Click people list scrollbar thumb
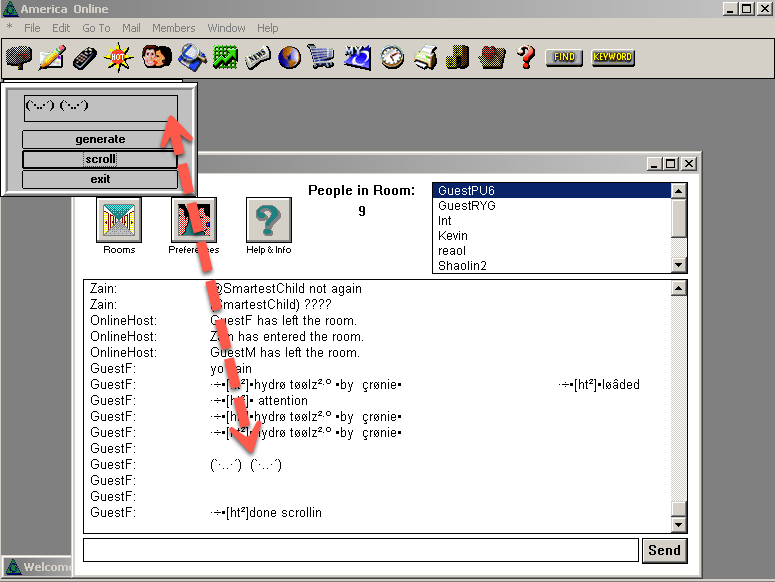775x582 pixels. (x=679, y=218)
